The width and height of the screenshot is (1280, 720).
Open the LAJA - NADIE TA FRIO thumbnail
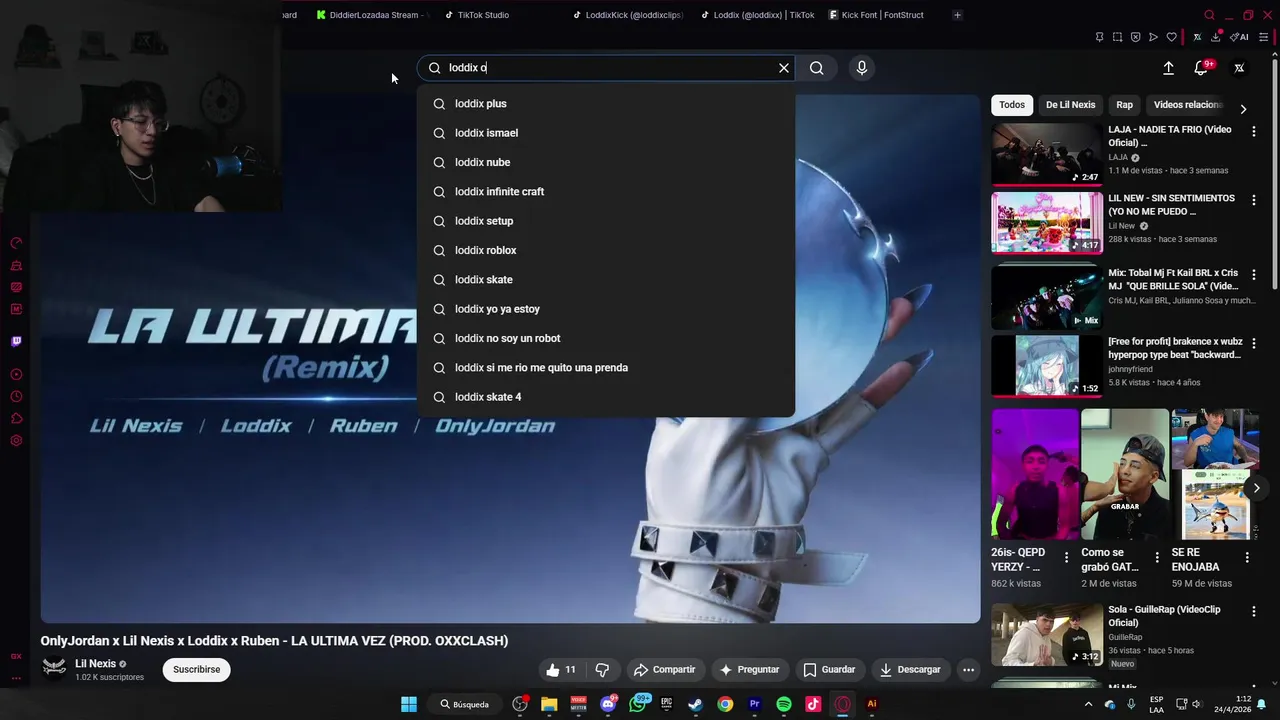click(1047, 154)
